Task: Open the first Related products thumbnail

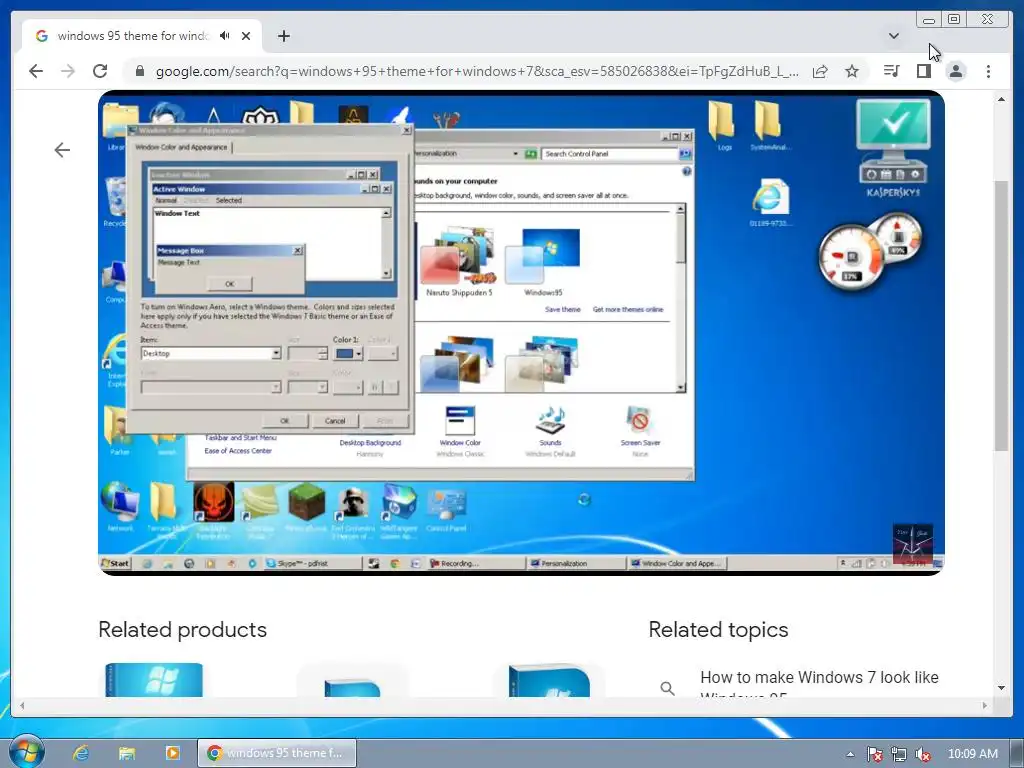Action: coord(154,679)
